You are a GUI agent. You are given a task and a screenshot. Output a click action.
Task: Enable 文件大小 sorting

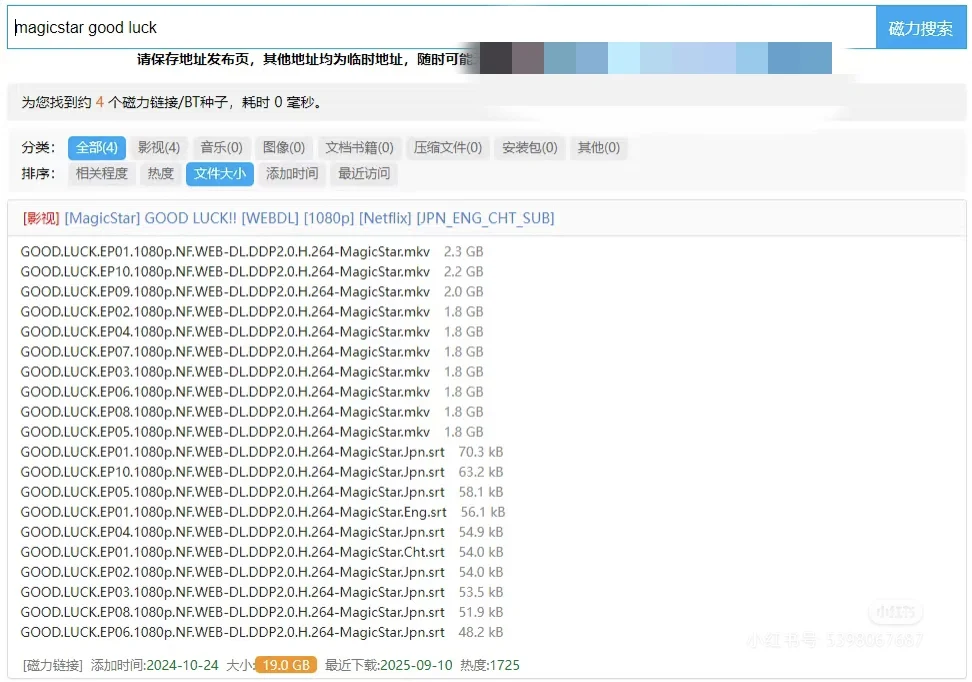coord(219,173)
